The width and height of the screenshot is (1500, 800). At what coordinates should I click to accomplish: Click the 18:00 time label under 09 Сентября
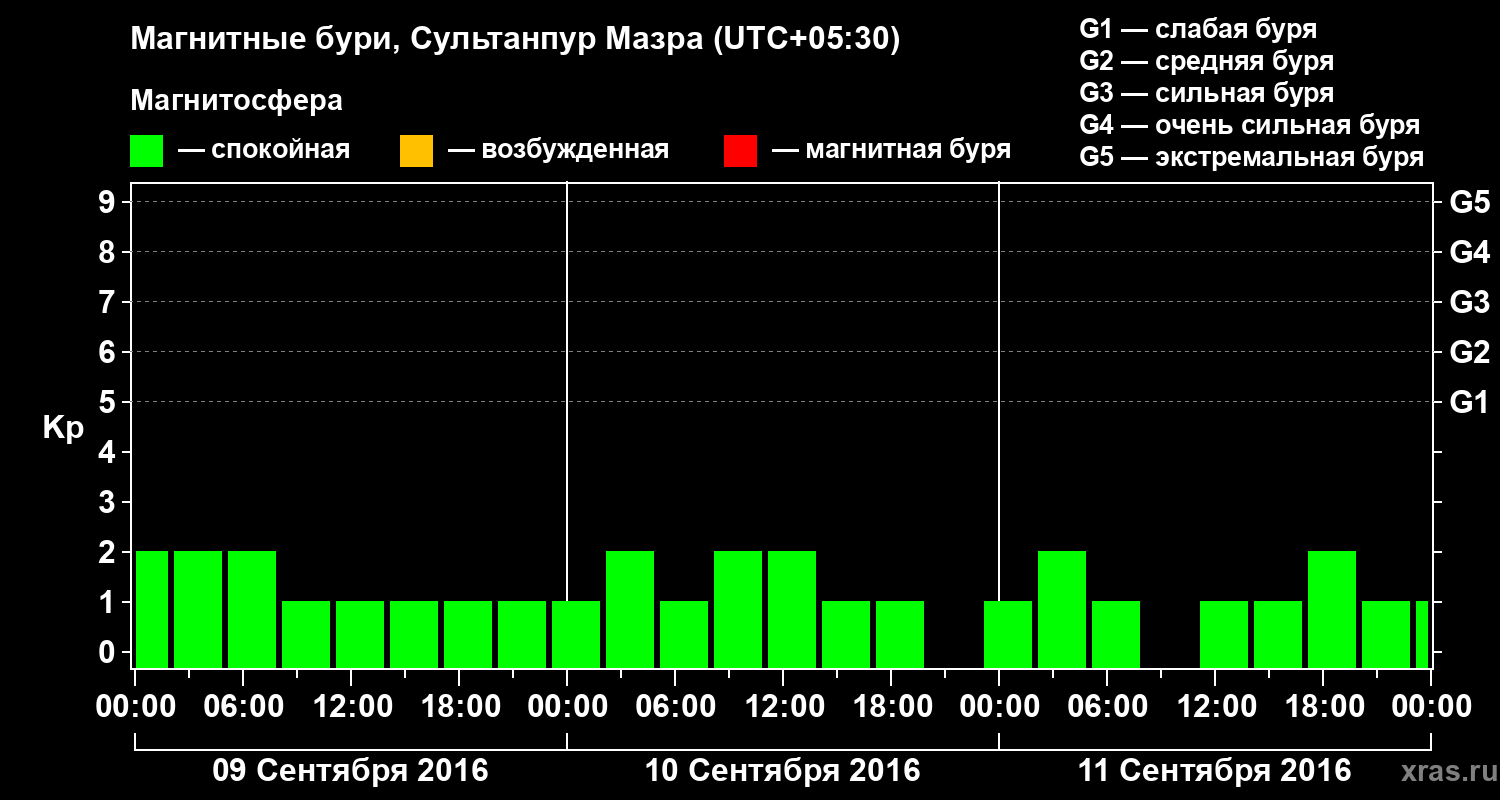(x=460, y=706)
